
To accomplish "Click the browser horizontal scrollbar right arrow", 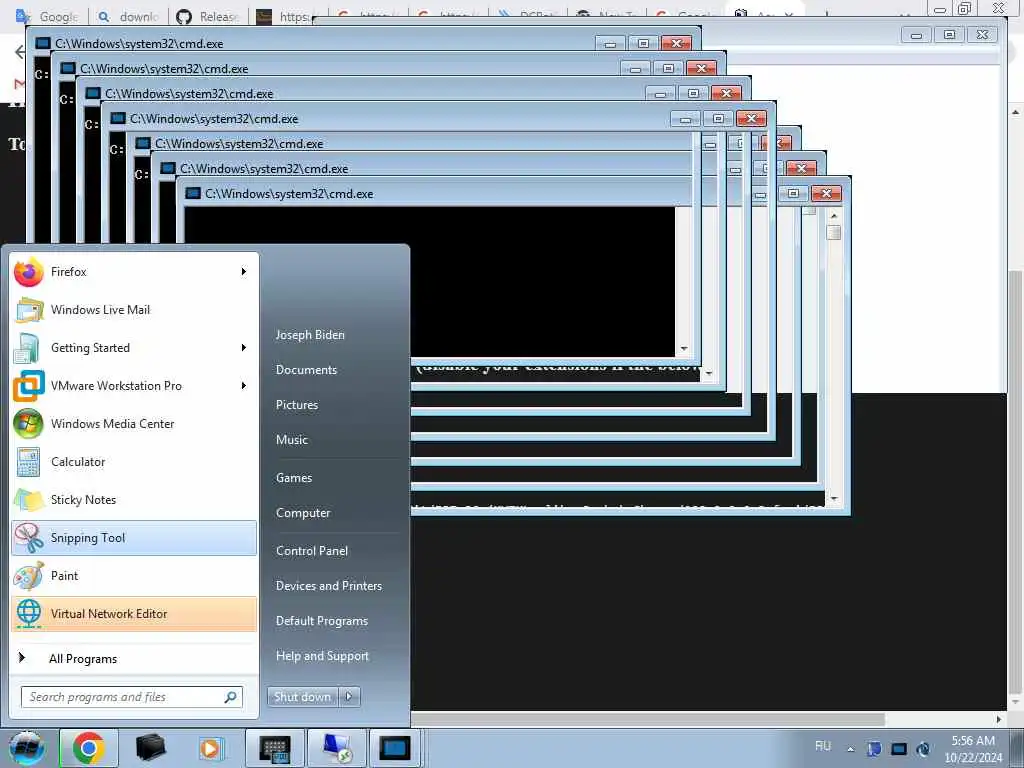I will pos(999,719).
